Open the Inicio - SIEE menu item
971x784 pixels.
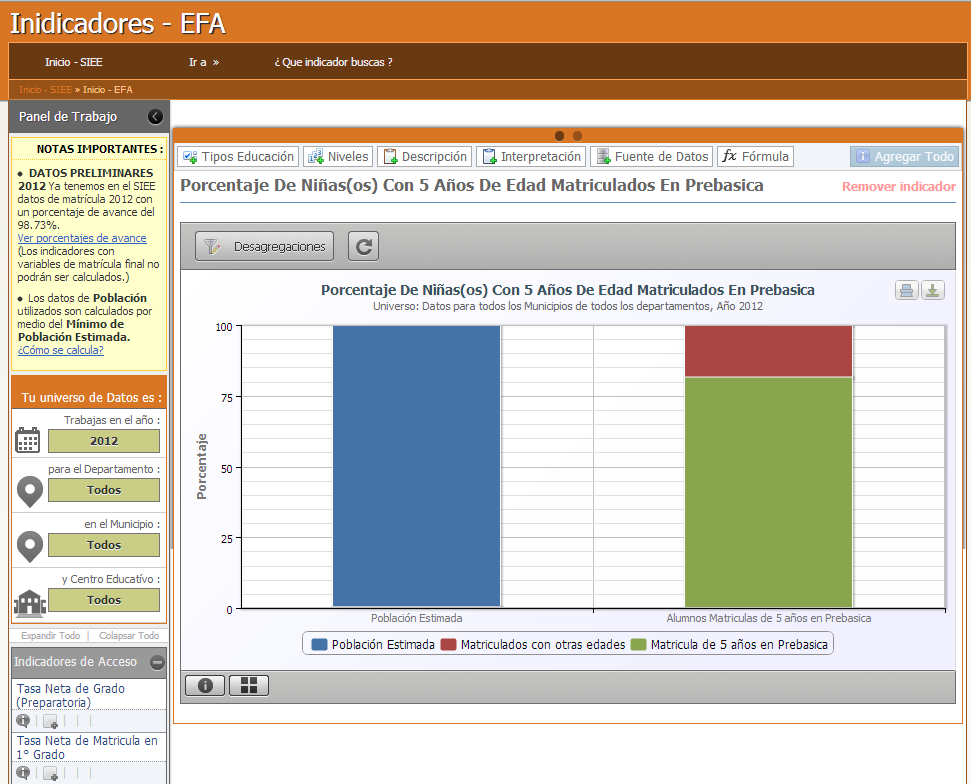73,62
